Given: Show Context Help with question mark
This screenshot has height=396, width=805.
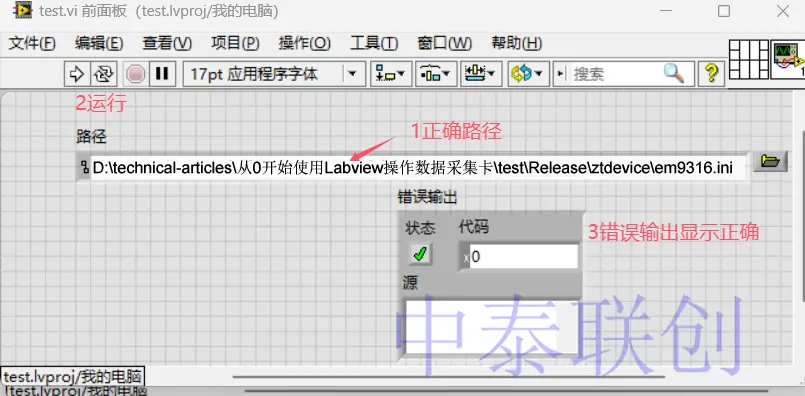Looking at the screenshot, I should pos(711,73).
